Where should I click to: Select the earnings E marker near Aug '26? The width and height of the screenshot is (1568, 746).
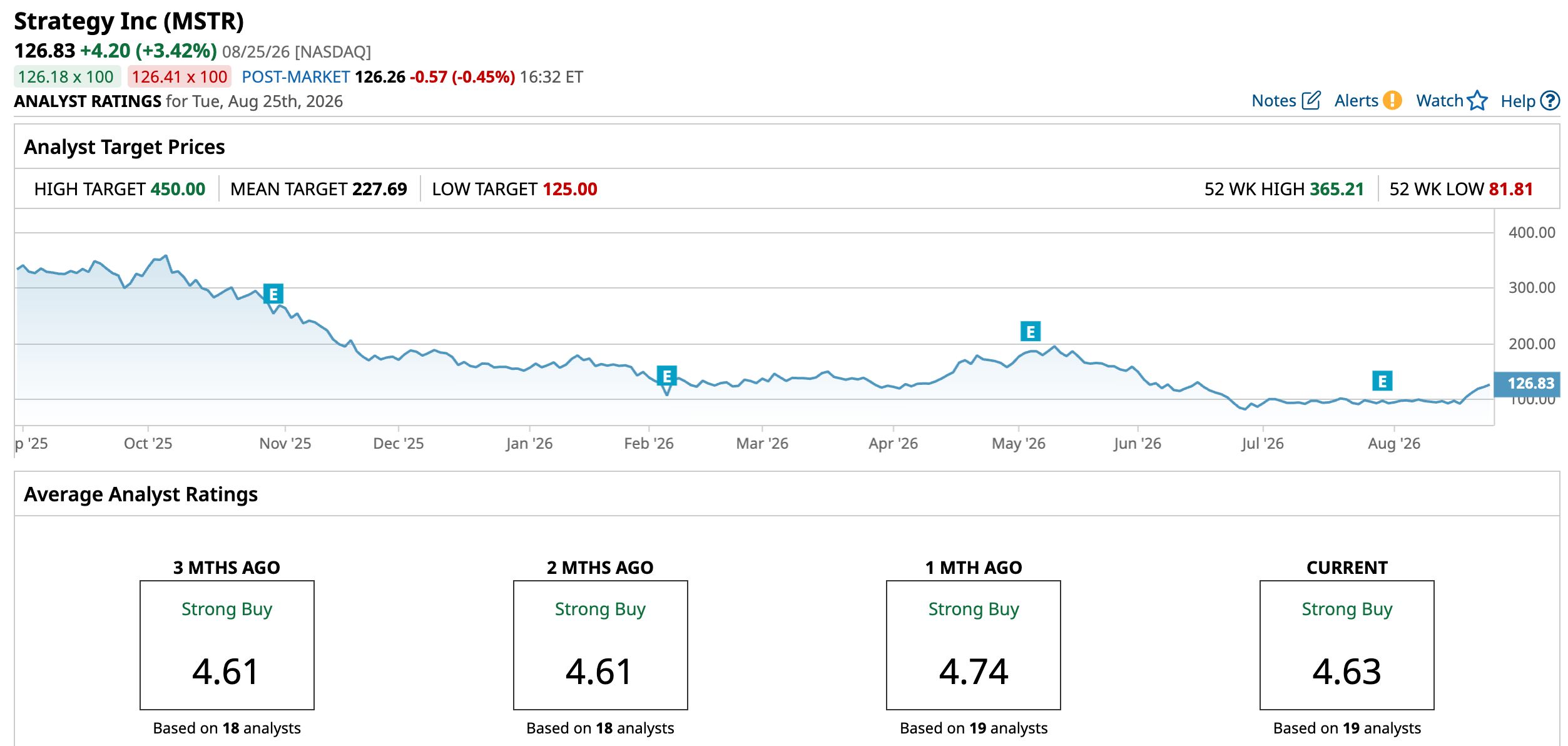(1383, 381)
